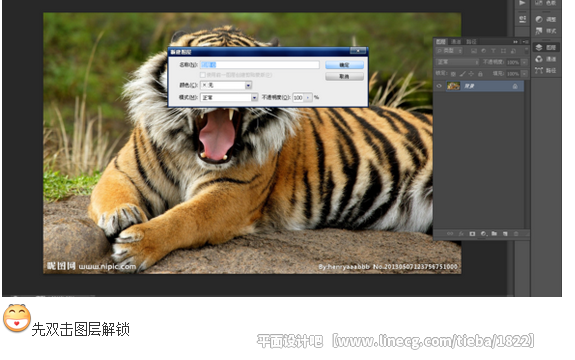Viewport: 575px width, 360px height.
Task: Toggle lock all padlock icon
Action: click(480, 74)
